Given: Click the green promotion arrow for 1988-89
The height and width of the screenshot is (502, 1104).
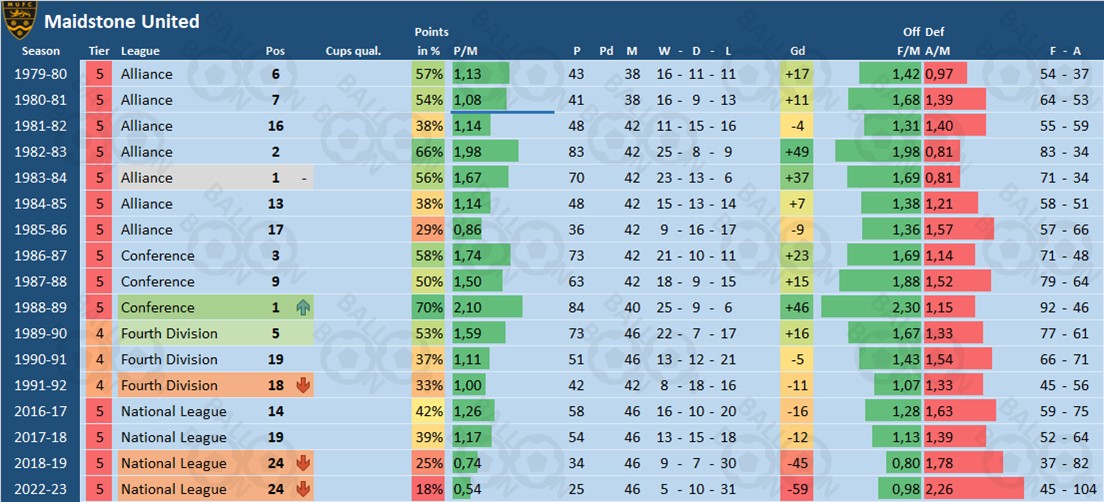Looking at the screenshot, I should click(x=304, y=307).
